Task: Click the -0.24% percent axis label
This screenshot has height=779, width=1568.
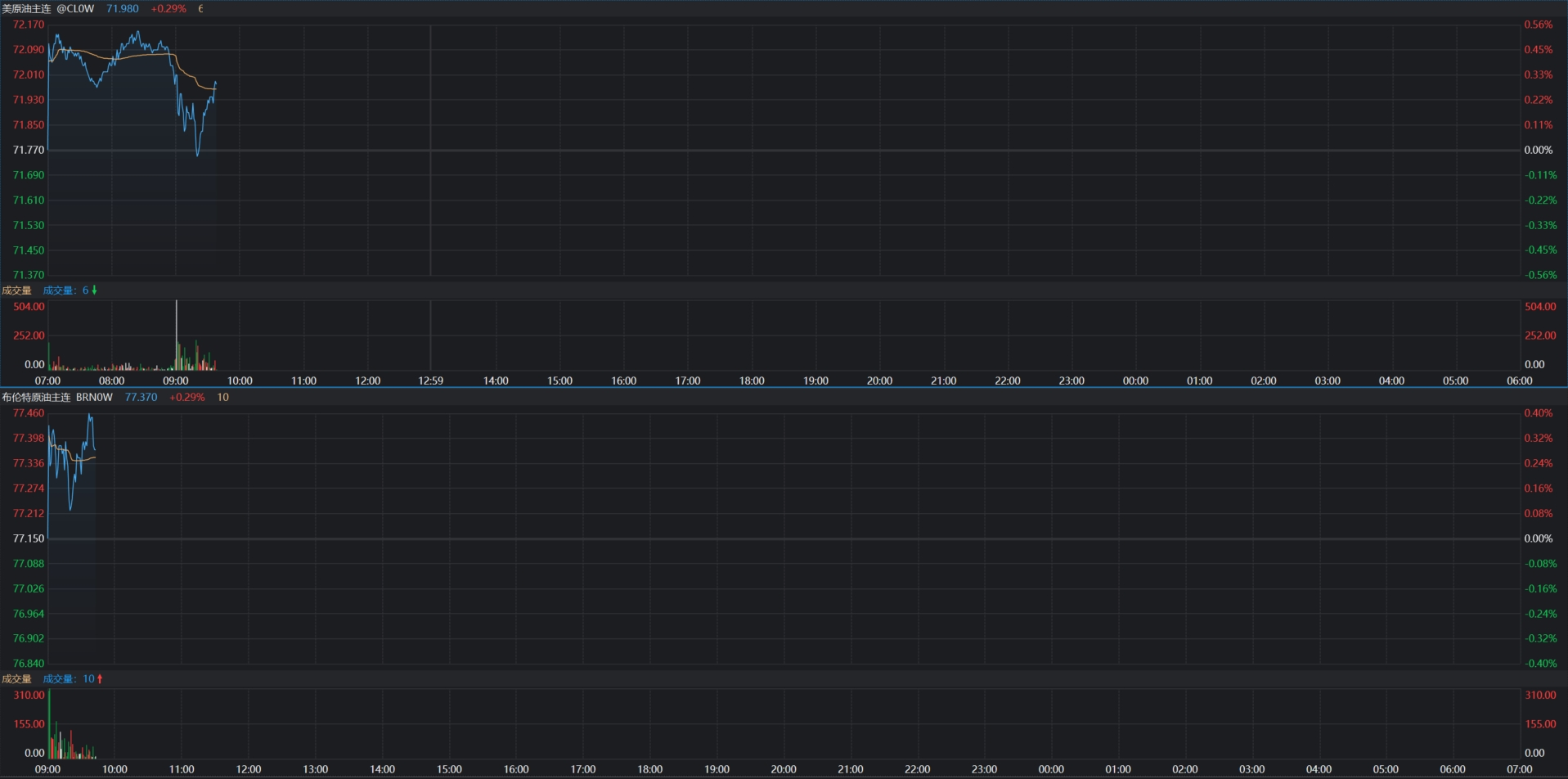Action: 1540,614
